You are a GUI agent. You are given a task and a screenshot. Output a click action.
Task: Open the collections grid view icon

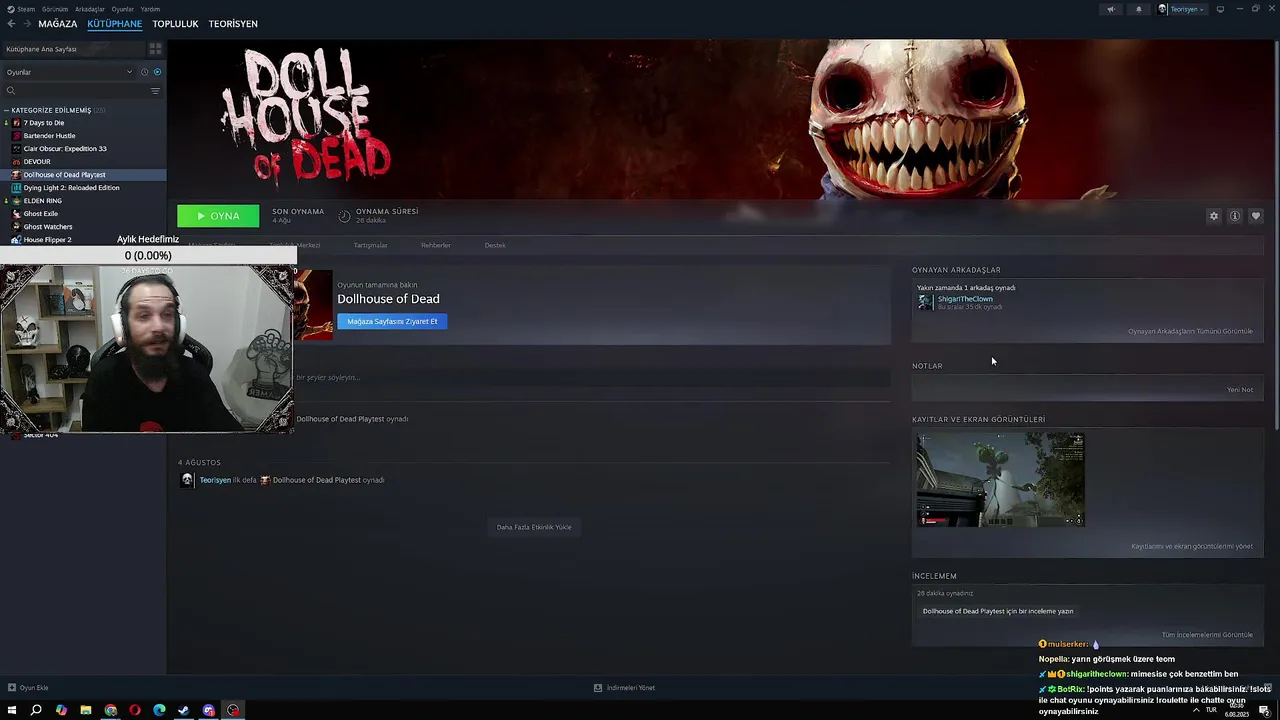point(155,49)
